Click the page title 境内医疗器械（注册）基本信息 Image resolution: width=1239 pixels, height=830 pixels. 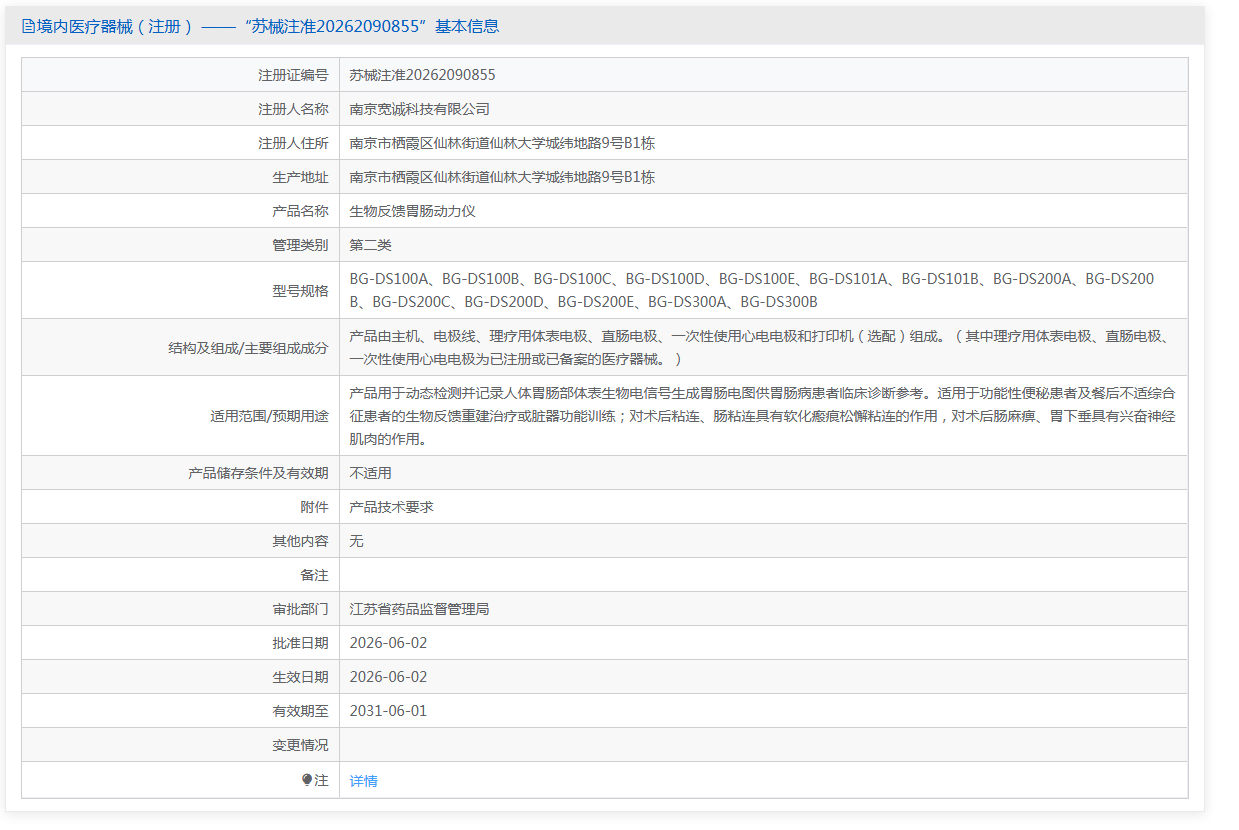260,27
